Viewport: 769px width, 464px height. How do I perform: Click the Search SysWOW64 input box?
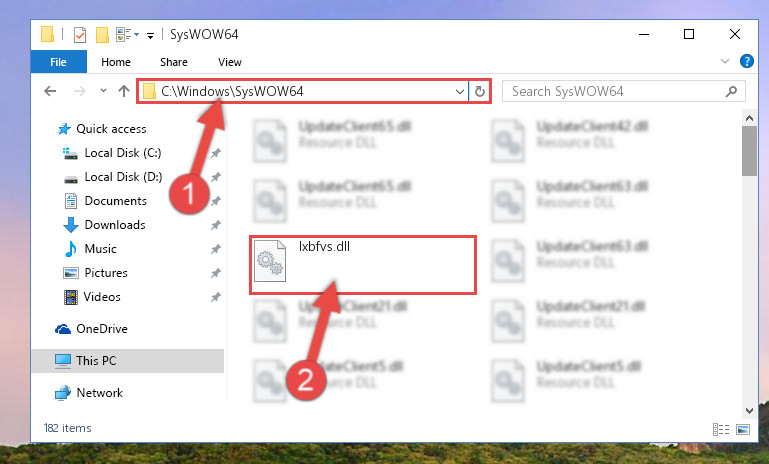coord(614,91)
